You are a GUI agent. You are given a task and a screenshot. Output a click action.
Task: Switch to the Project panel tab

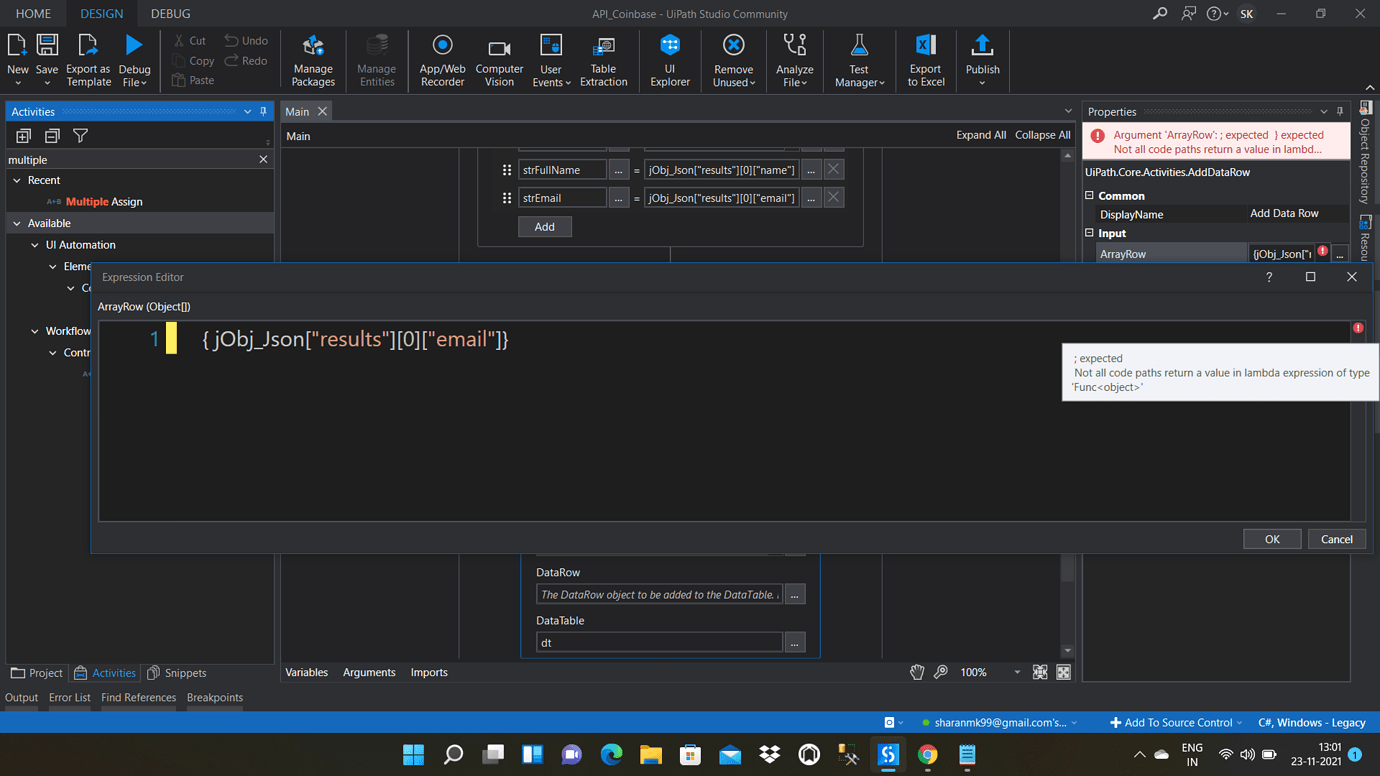point(36,673)
